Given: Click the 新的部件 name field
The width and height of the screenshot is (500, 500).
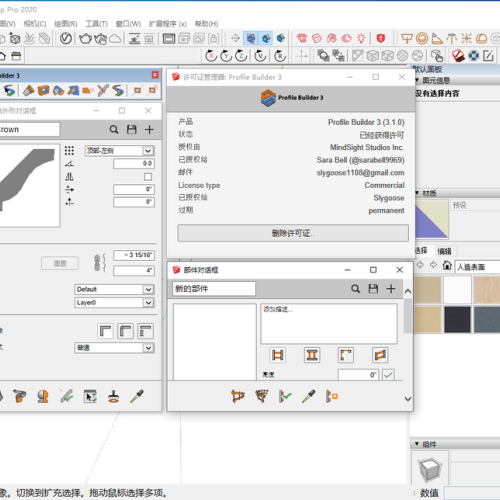Looking at the screenshot, I should coord(214,289).
